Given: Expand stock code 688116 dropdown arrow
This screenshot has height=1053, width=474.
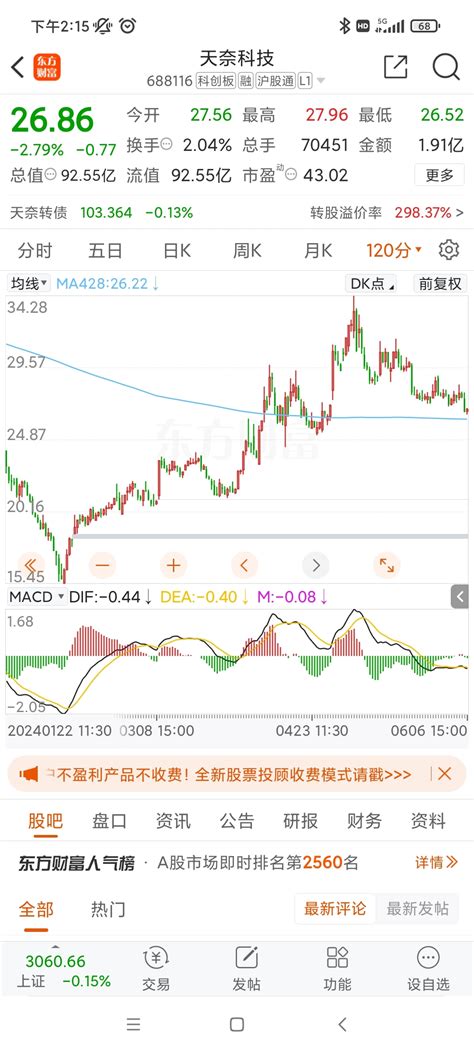Looking at the screenshot, I should (x=320, y=81).
